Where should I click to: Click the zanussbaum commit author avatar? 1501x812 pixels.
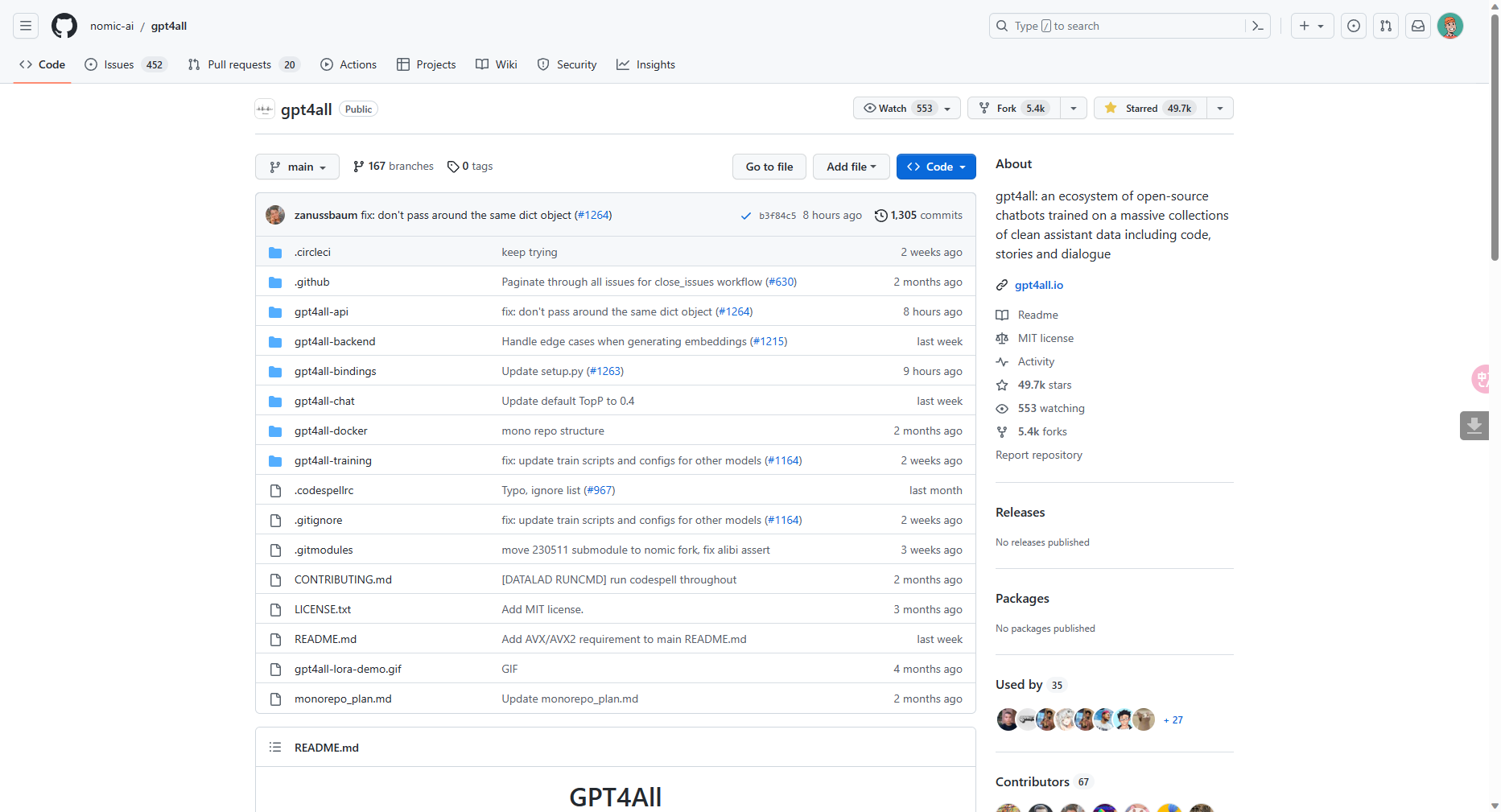[x=275, y=215]
